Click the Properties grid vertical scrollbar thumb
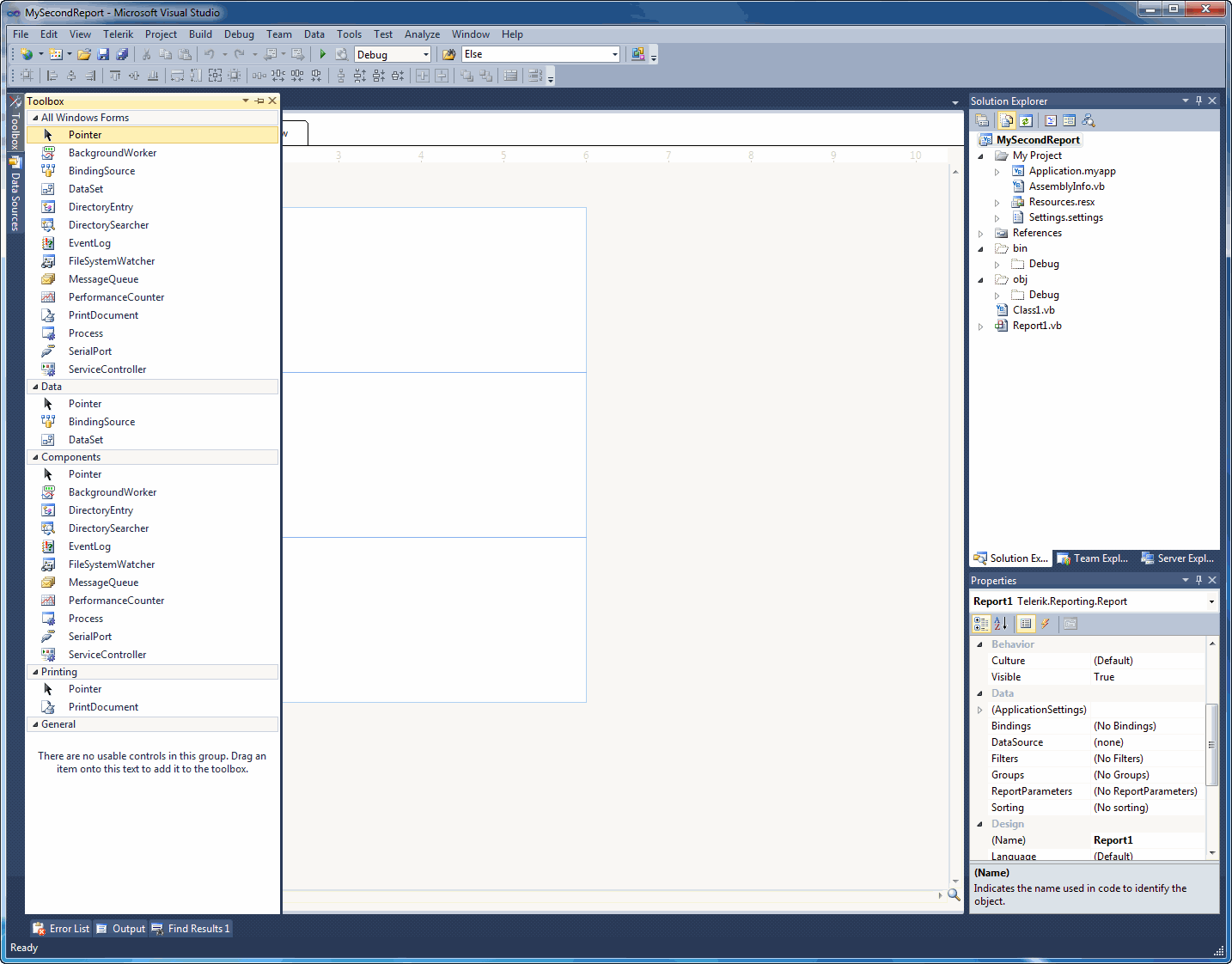Image resolution: width=1232 pixels, height=964 pixels. 1211,744
